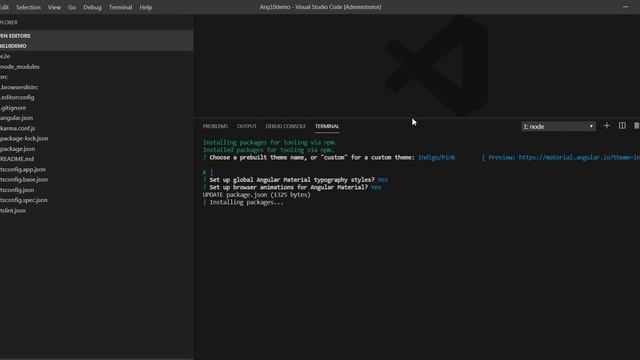
Task: Collapse the Open Editors section
Action: tap(96, 36)
